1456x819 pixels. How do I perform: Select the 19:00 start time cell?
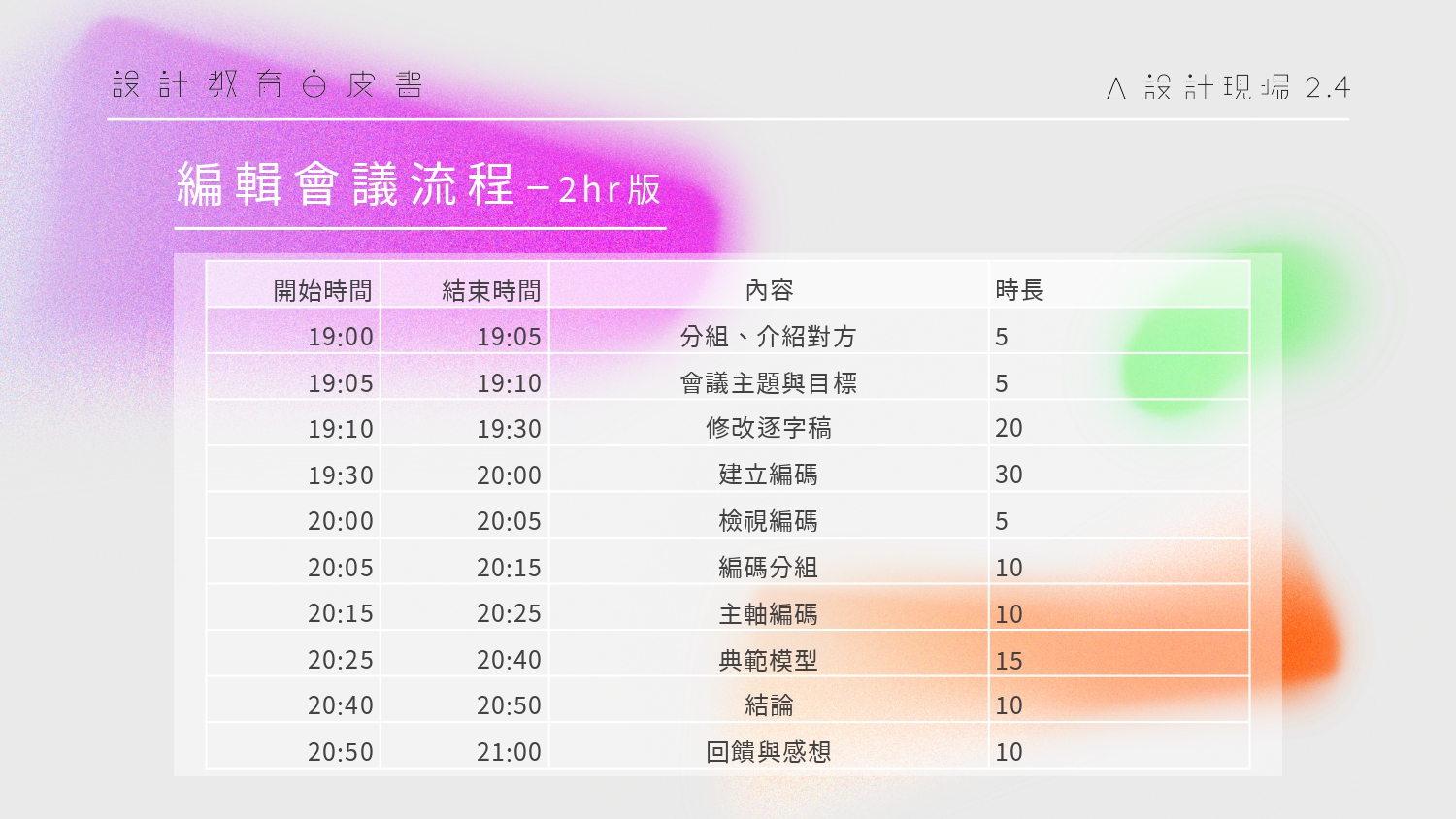[x=340, y=337]
